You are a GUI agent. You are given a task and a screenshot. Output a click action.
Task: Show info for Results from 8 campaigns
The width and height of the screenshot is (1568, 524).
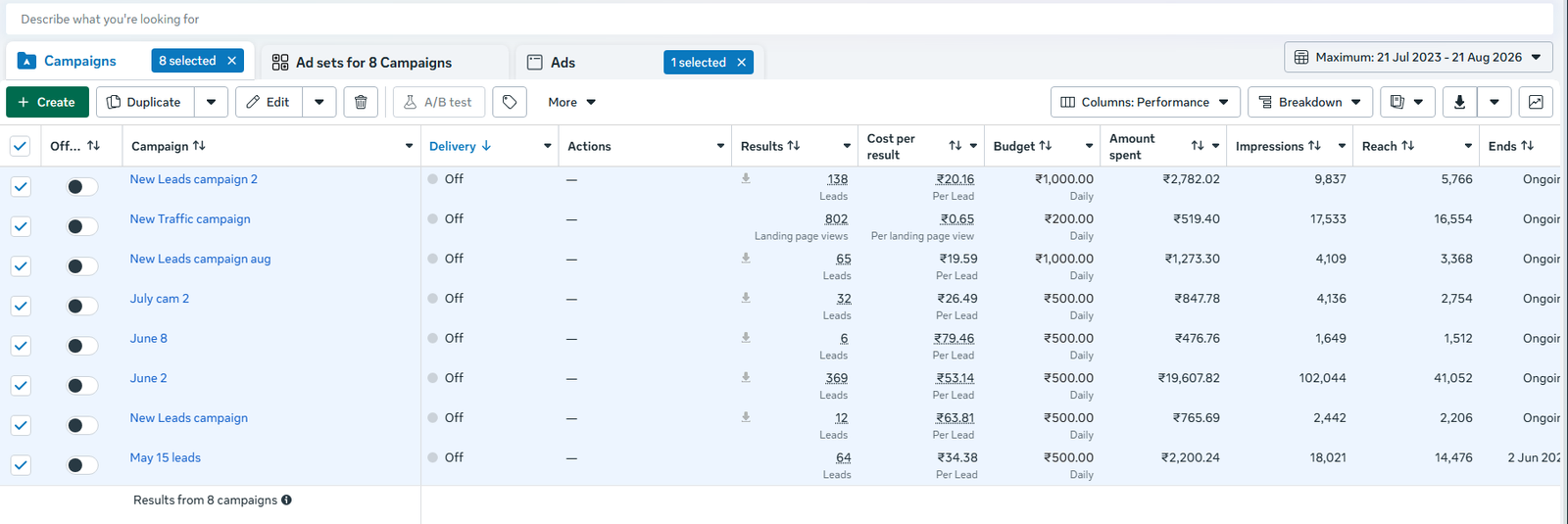[286, 500]
